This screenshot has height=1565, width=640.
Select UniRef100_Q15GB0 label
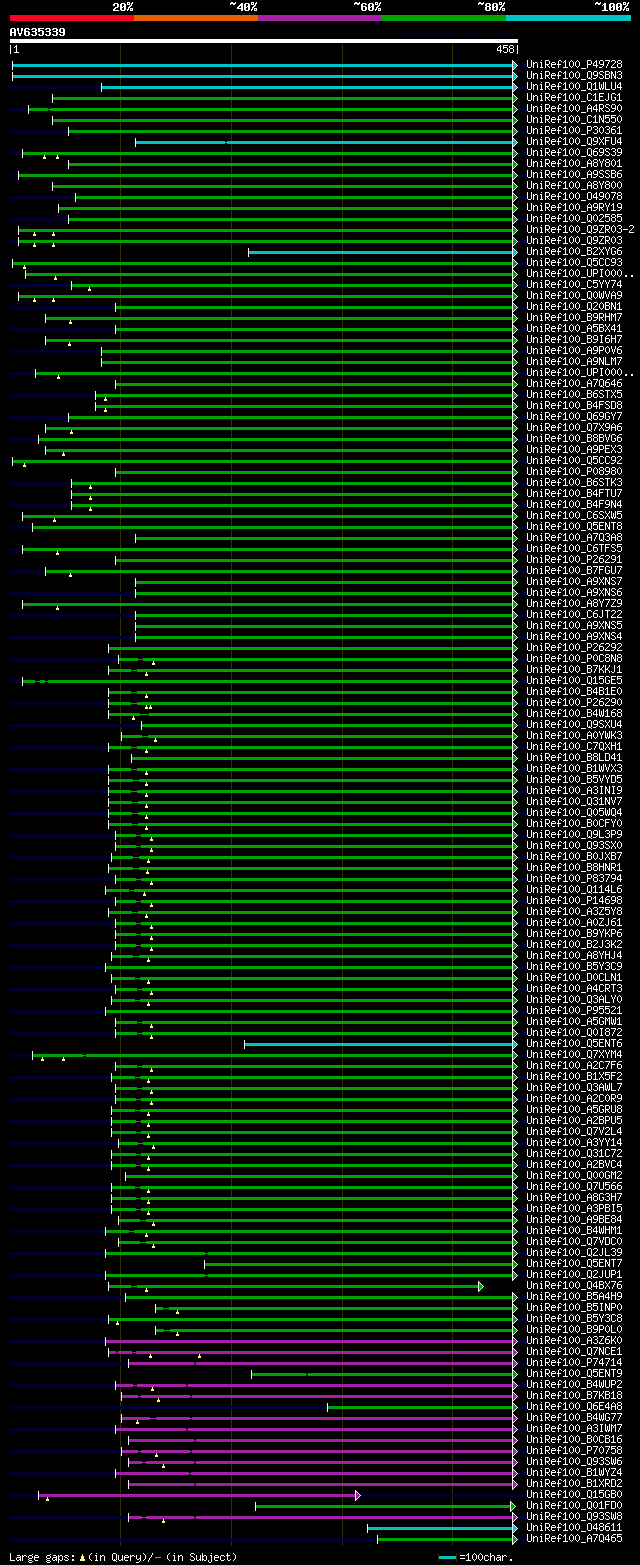574,1494
